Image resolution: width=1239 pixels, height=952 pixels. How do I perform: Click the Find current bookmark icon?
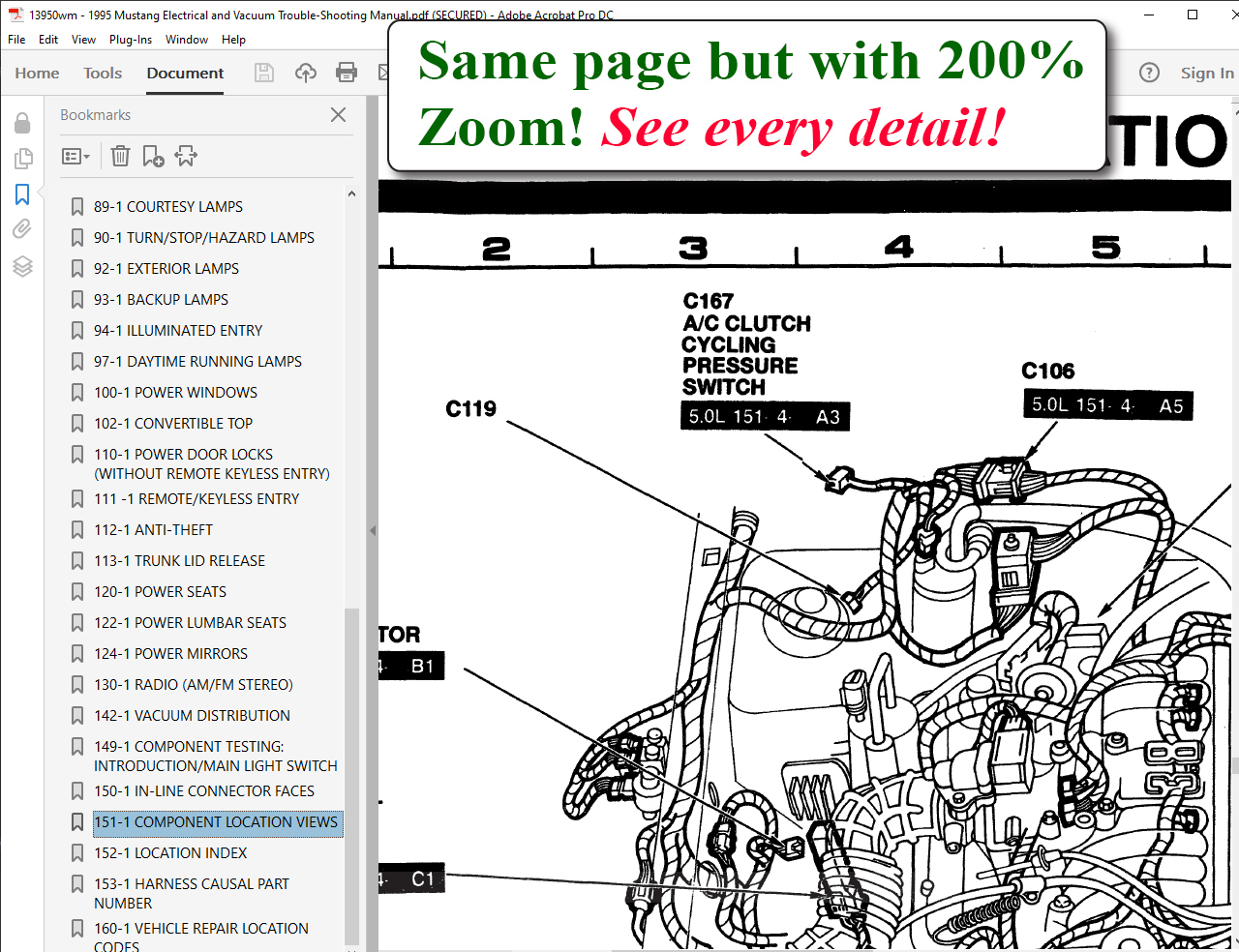coord(186,156)
